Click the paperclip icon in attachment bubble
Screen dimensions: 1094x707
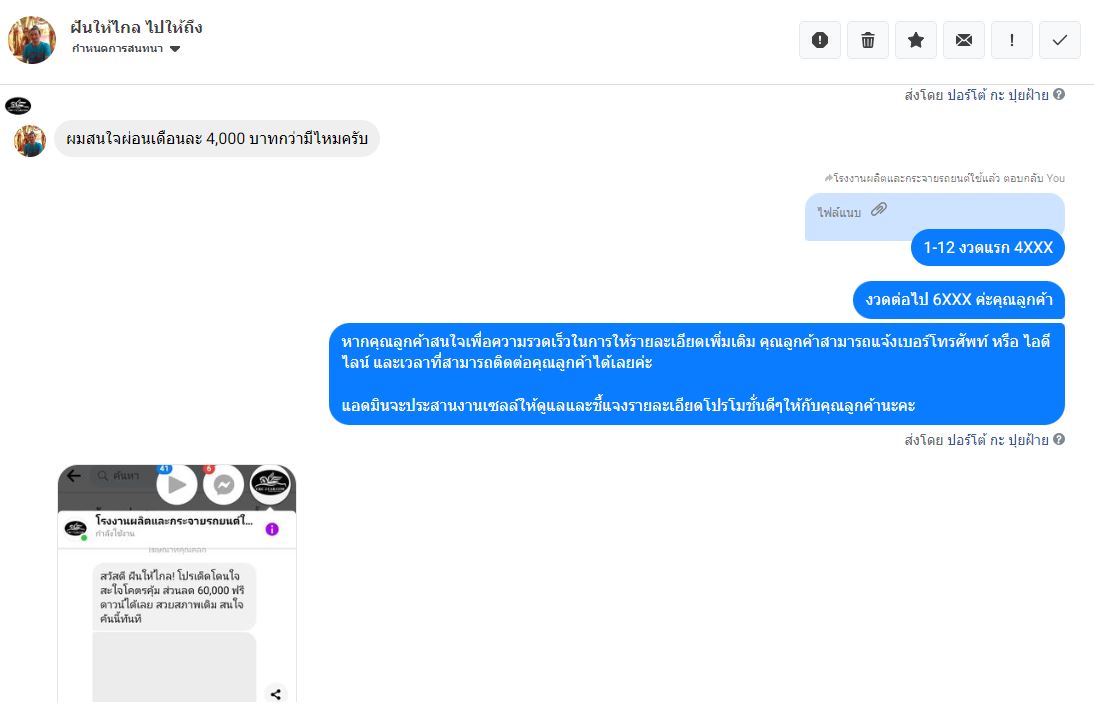click(x=878, y=209)
